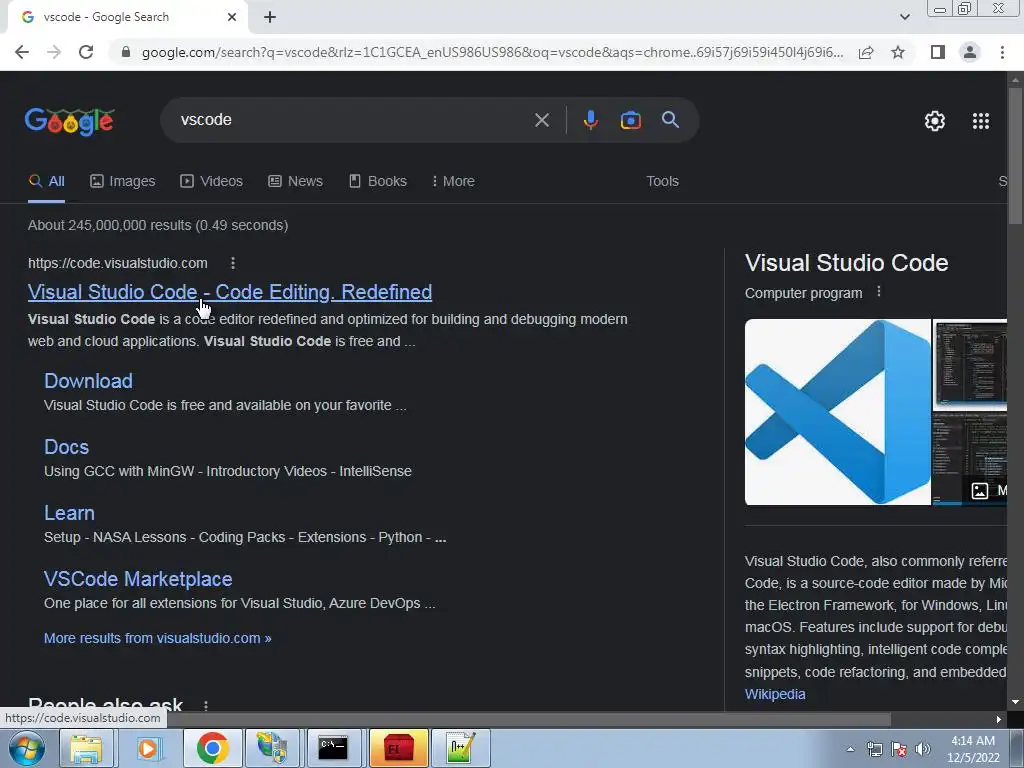
Task: Open Google apps grid
Action: coord(981,121)
